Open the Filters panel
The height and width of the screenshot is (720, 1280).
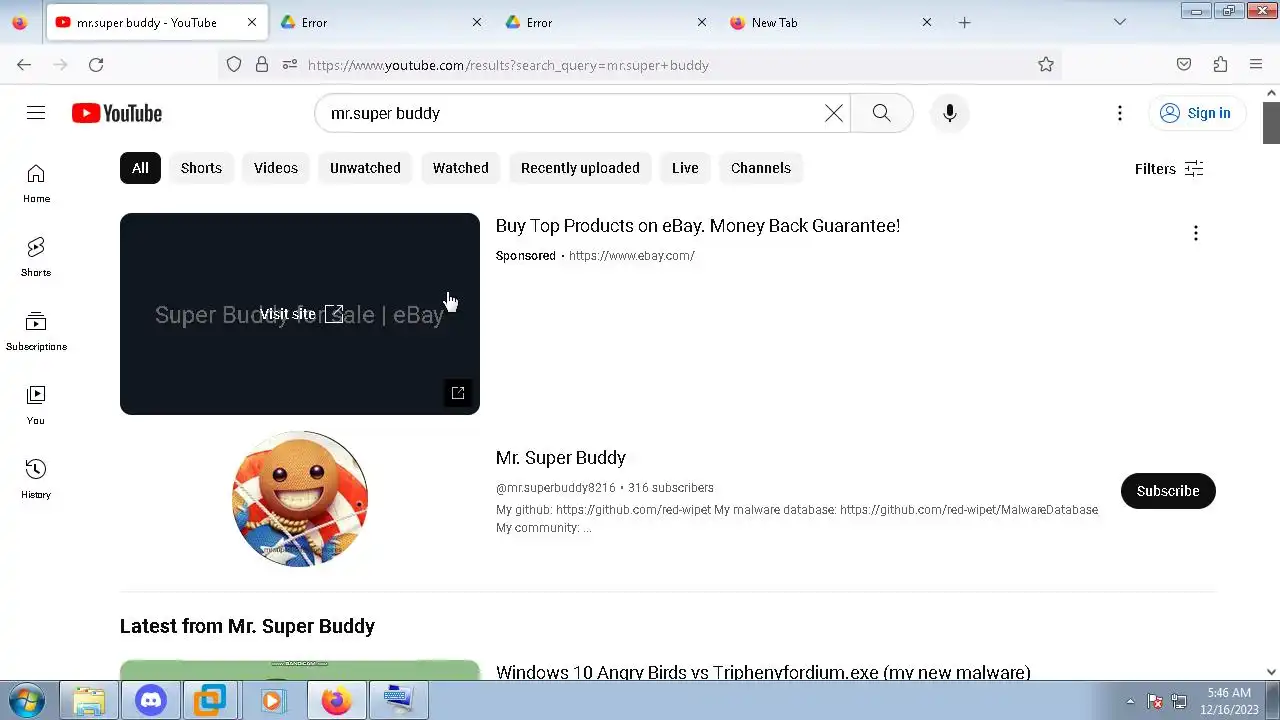1168,169
